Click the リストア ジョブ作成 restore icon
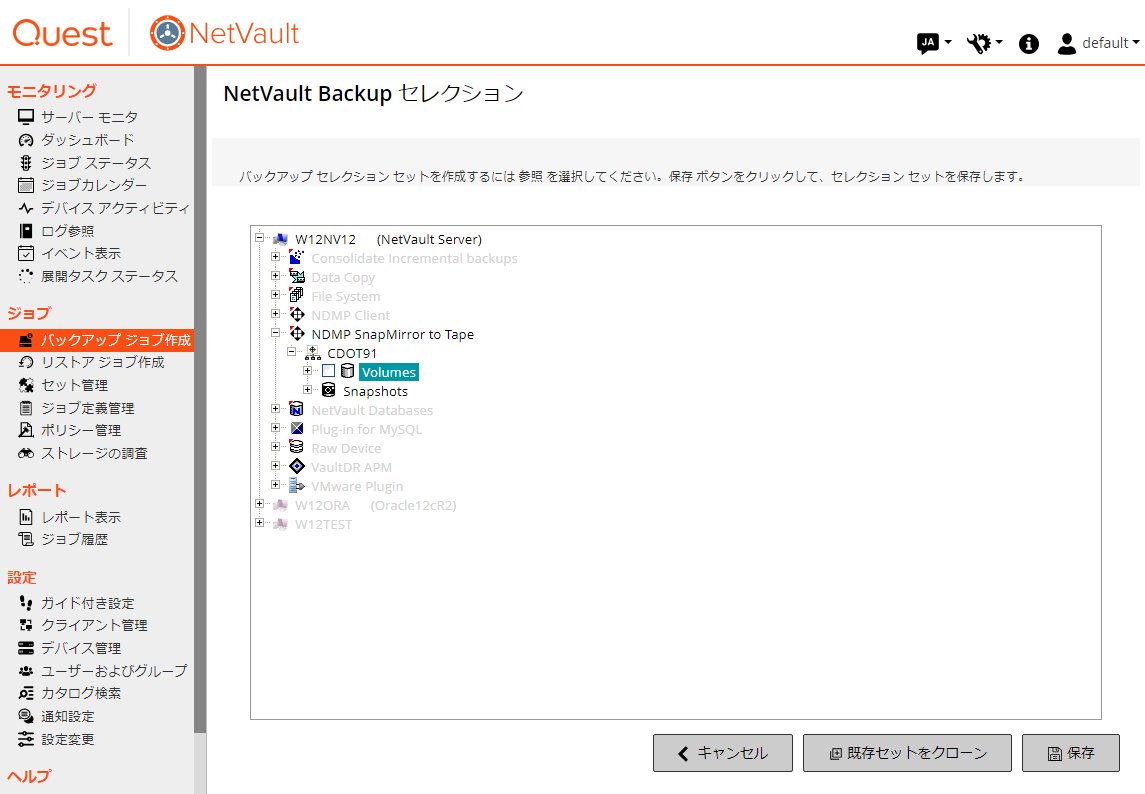The image size is (1145, 794). 26,362
